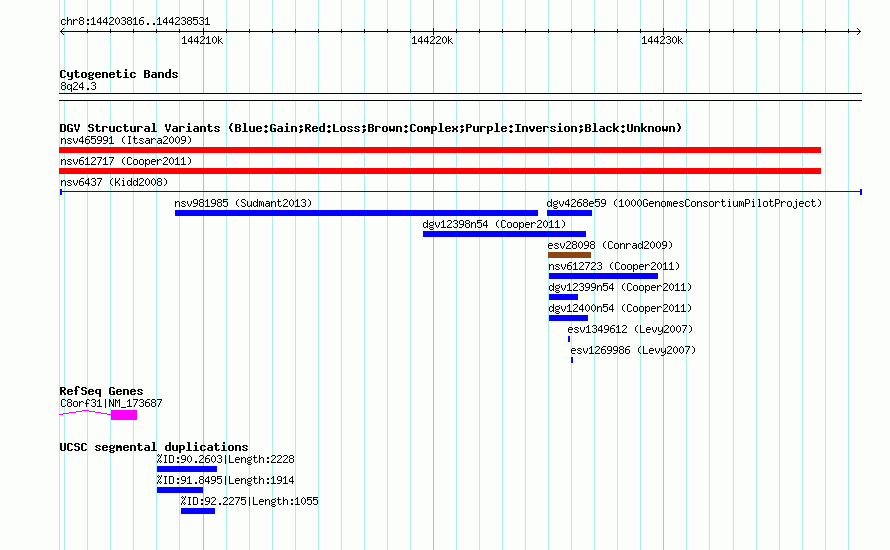Screen dimensions: 890x550
Task: Click the 8q24.3 band label
Action: 78,86
